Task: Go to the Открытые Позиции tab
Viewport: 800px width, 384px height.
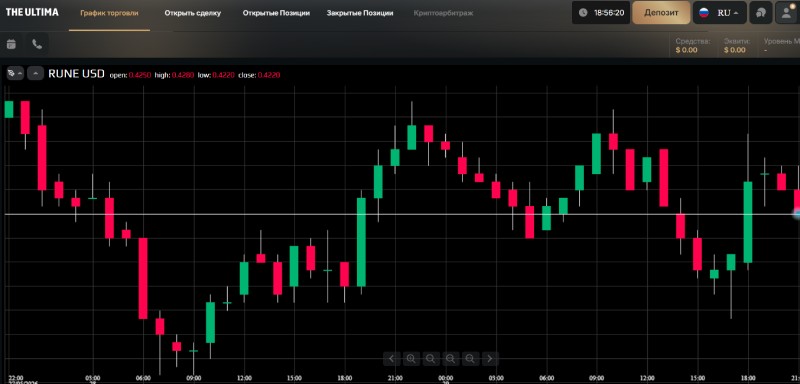Action: pos(277,13)
